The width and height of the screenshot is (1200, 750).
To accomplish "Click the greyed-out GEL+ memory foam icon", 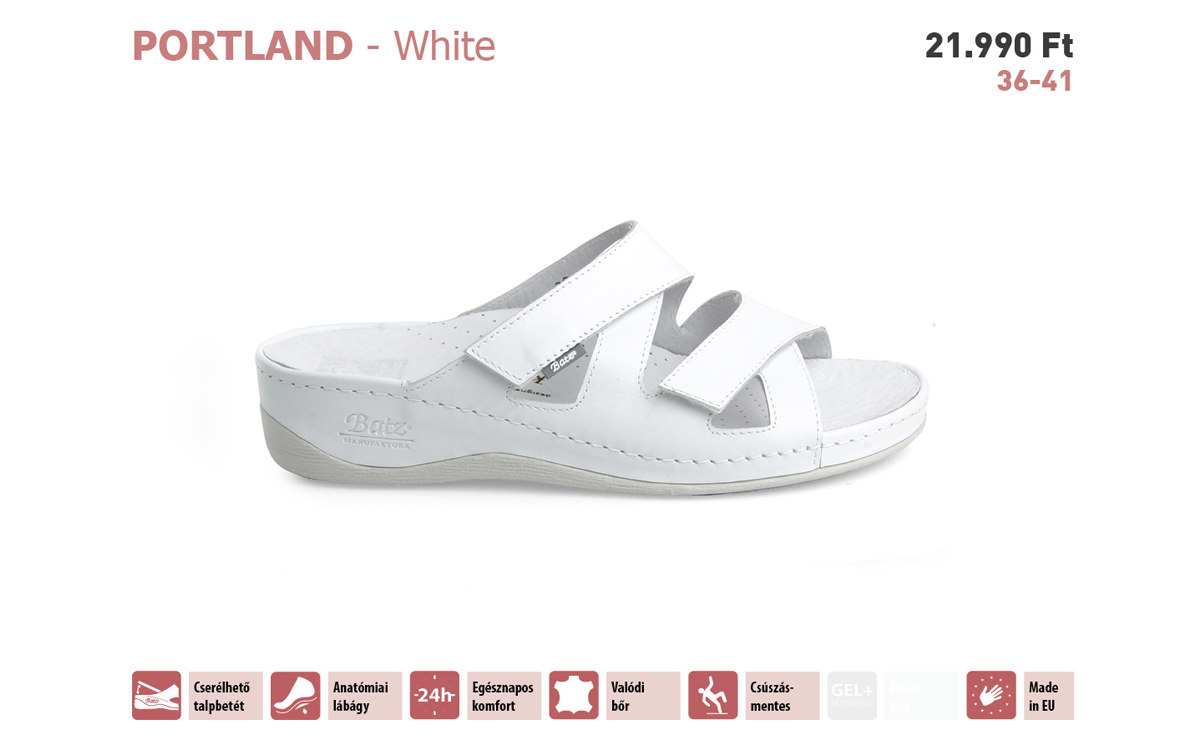I will tap(852, 695).
